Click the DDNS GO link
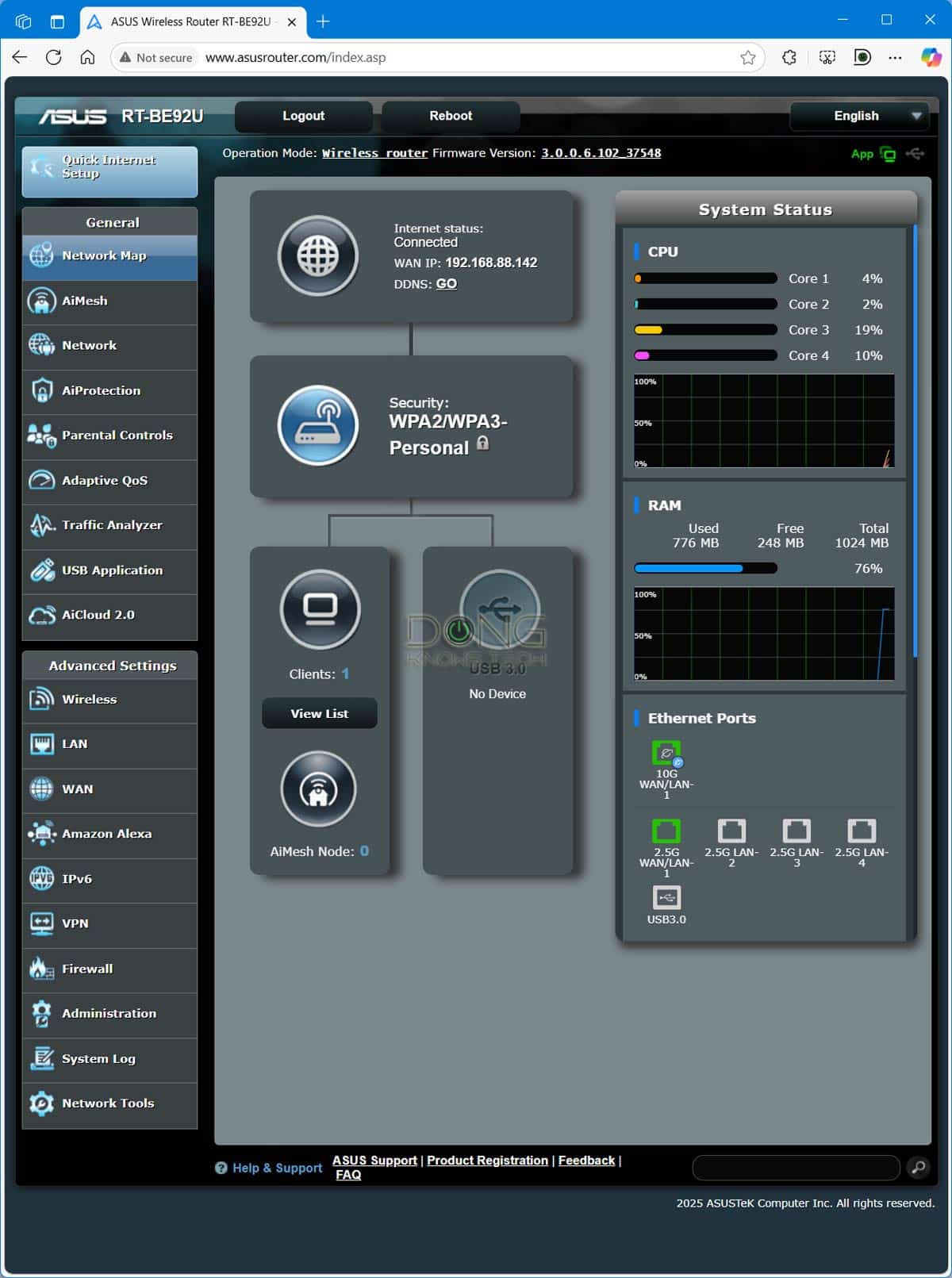 (447, 284)
